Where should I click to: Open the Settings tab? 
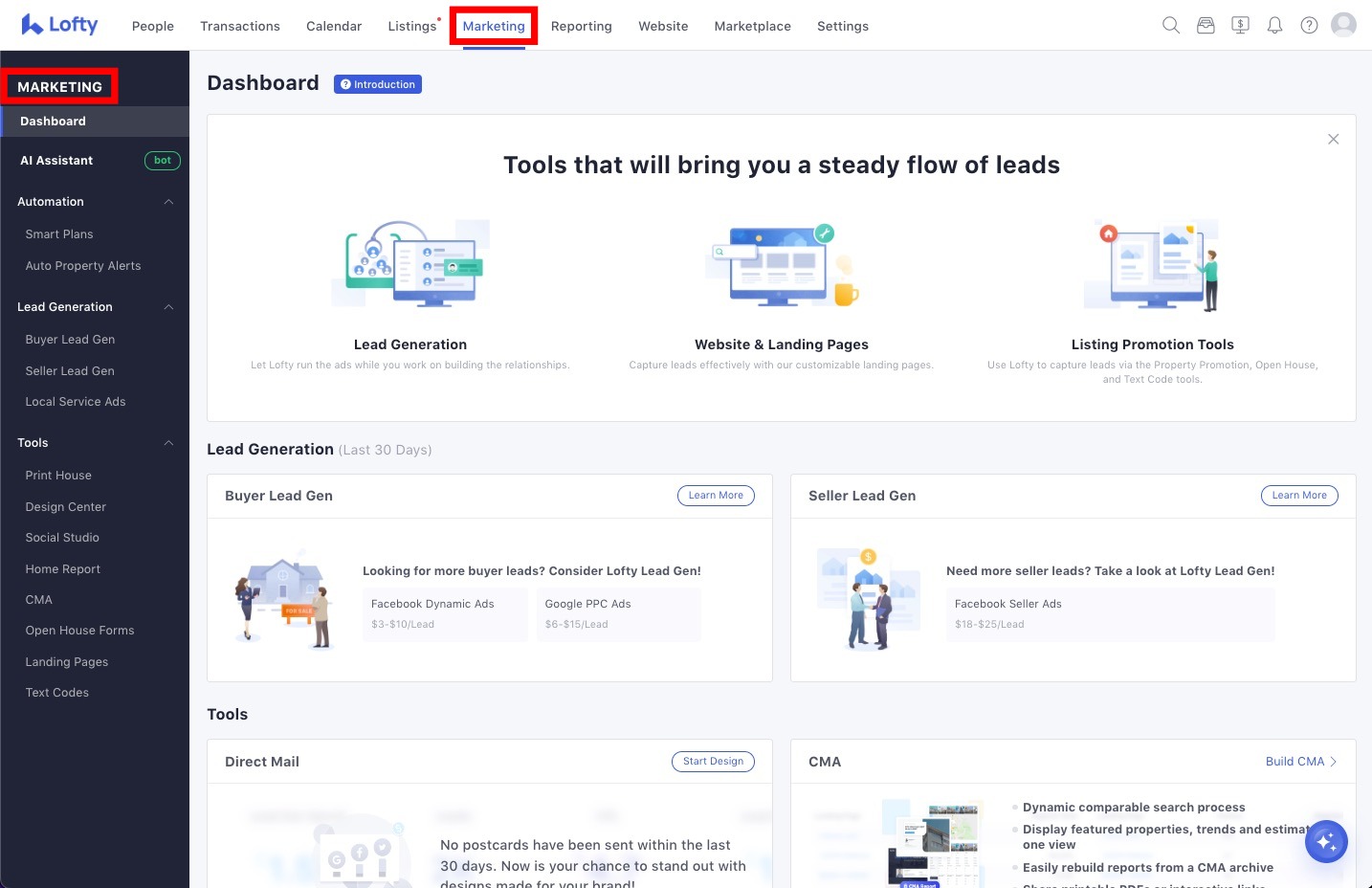843,26
